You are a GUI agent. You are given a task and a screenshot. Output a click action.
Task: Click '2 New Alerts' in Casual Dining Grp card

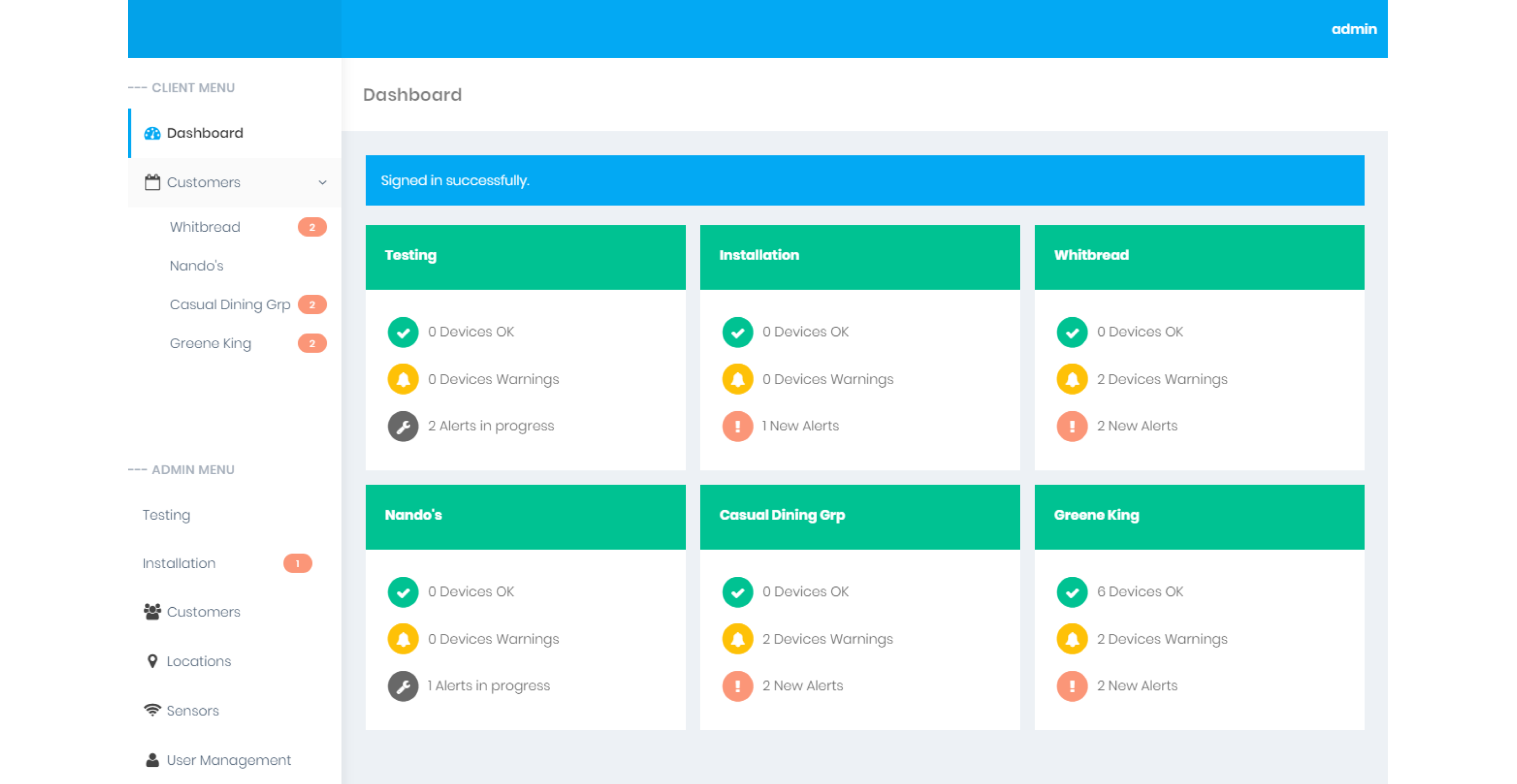point(802,686)
